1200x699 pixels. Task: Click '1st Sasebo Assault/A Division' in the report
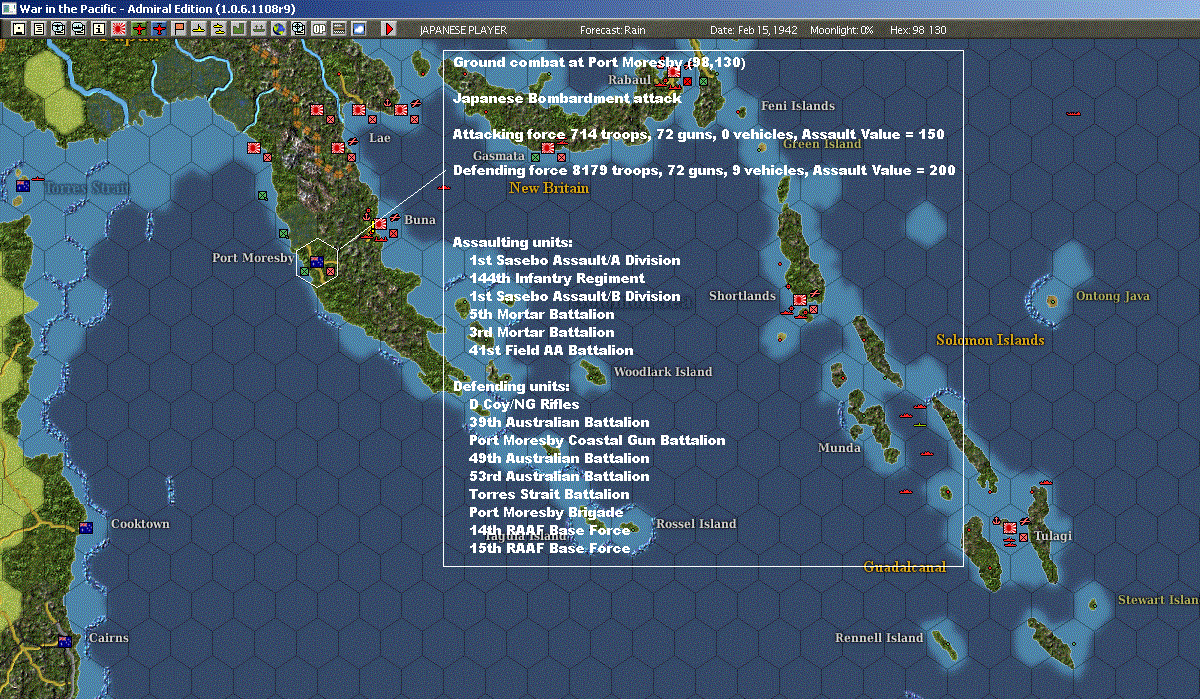pyautogui.click(x=574, y=260)
